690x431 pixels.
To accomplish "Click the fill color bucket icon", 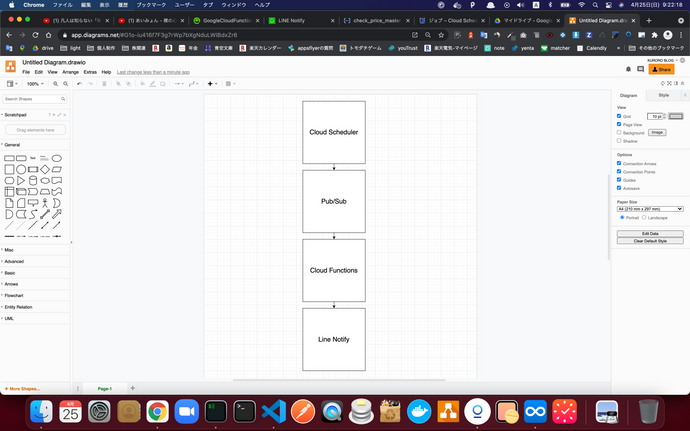I will click(143, 84).
